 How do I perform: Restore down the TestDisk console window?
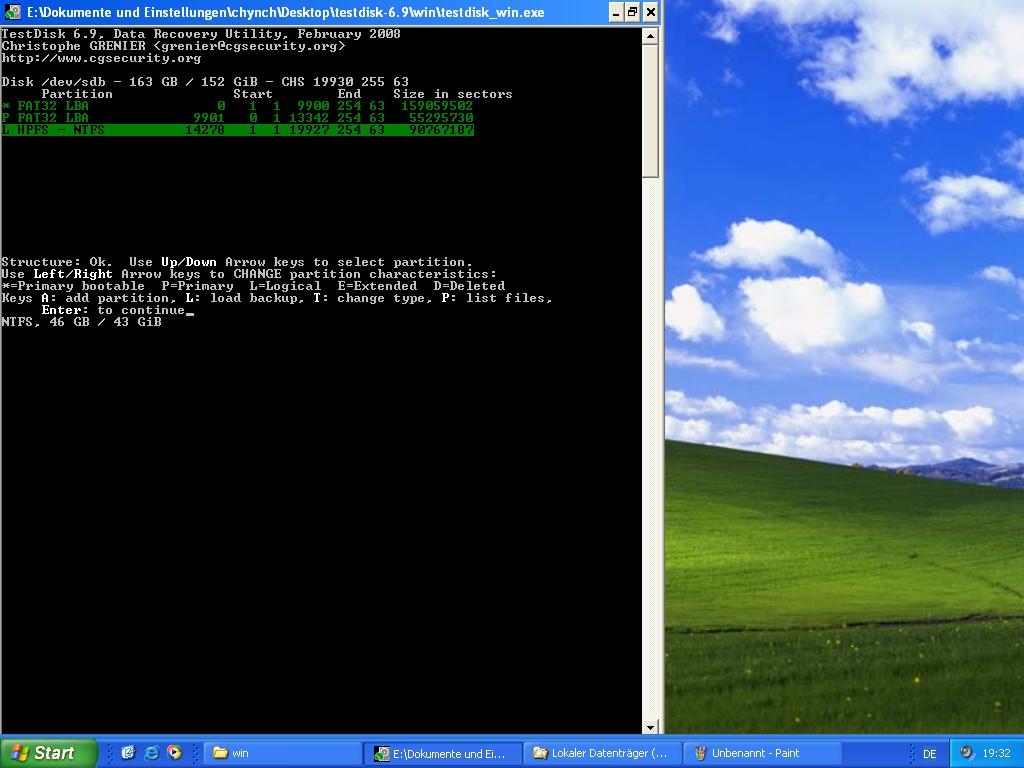point(633,12)
